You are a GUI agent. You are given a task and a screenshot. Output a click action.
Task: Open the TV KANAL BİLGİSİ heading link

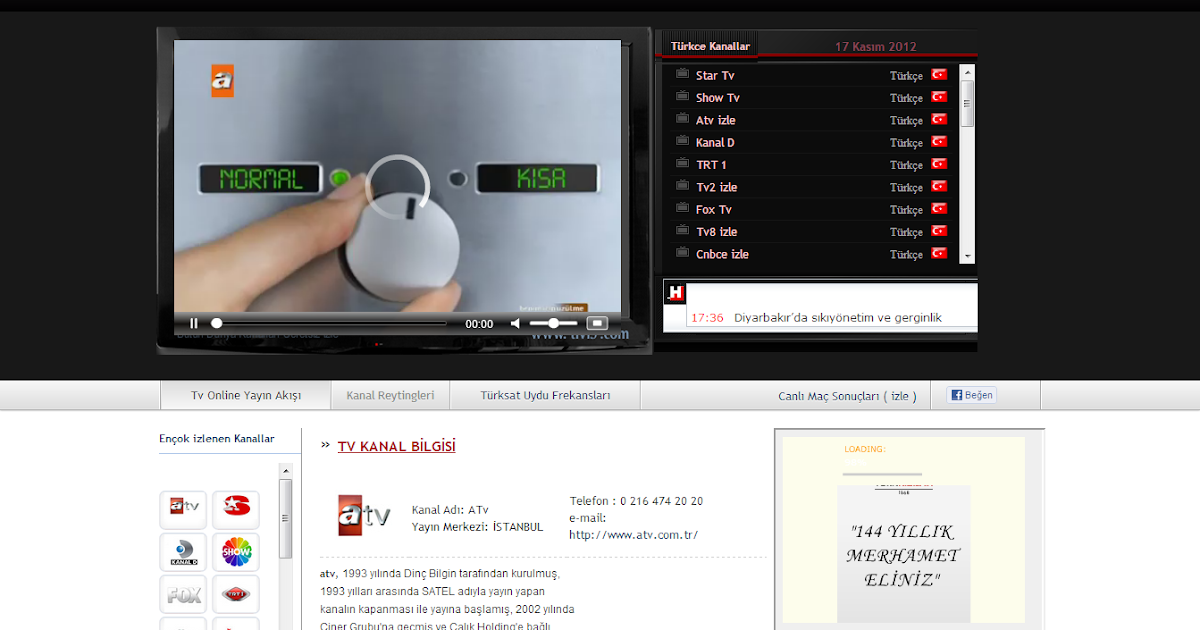[x=396, y=446]
